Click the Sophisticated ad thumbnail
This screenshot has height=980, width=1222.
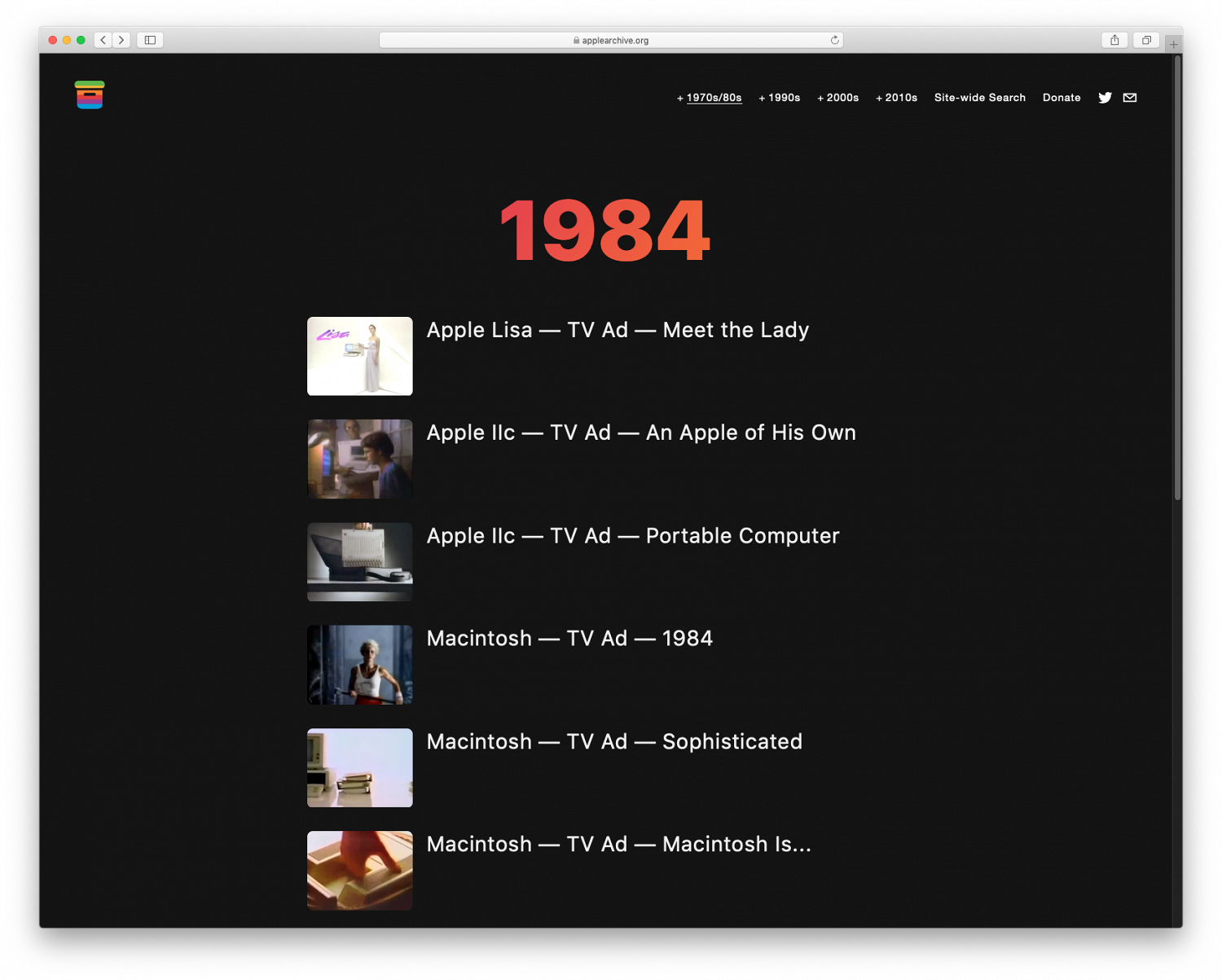click(360, 767)
